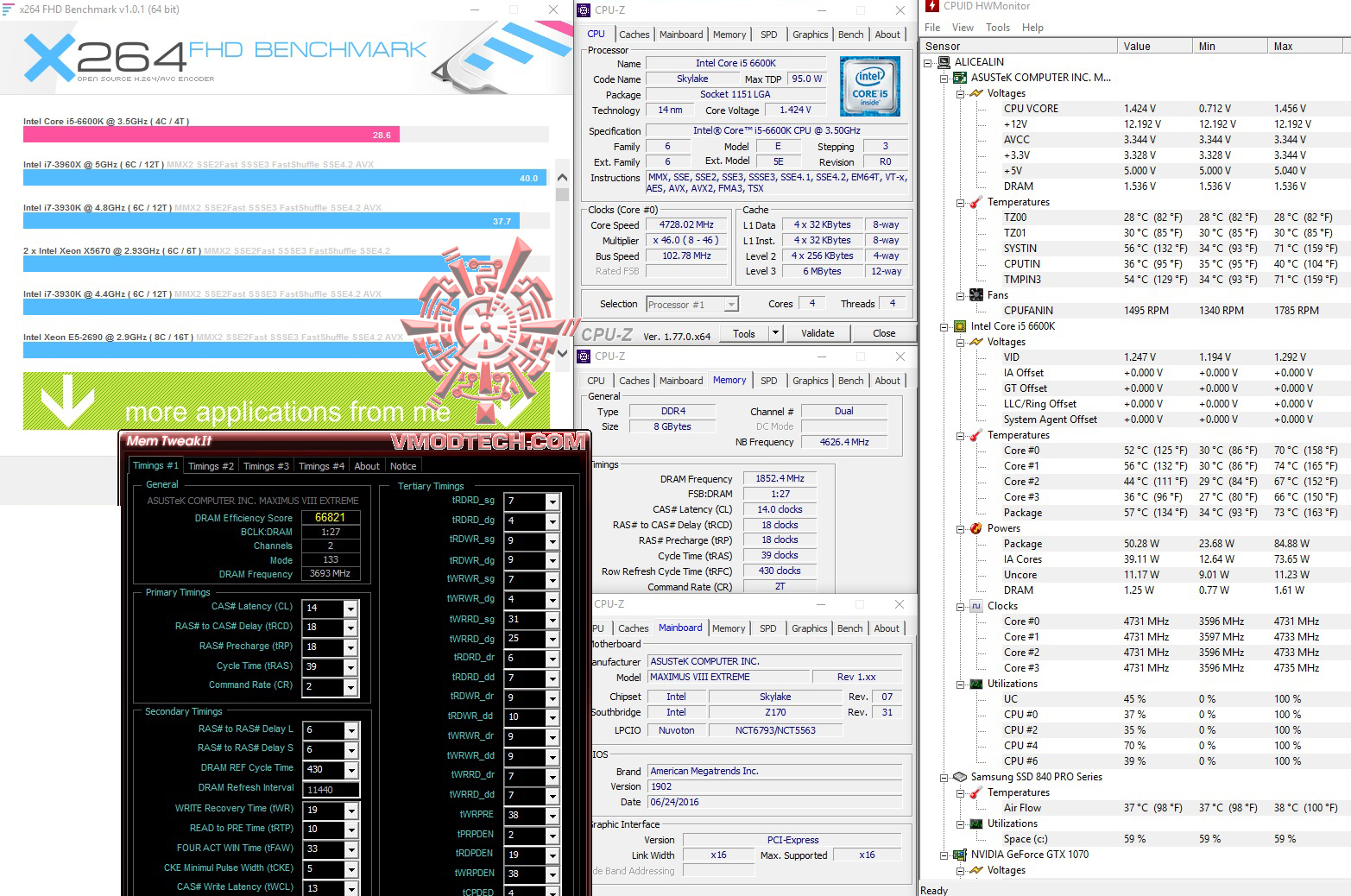Click the NVIDIA GeForce GTX 1070 card icon
The image size is (1351, 896).
point(960,855)
